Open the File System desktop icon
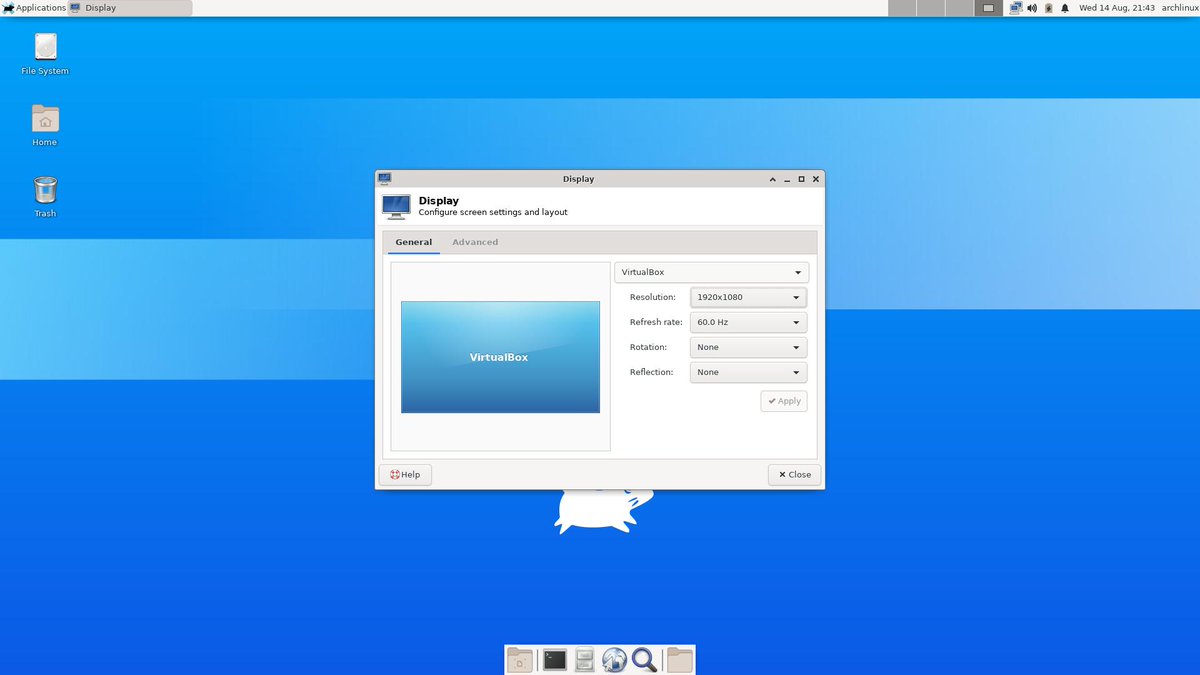 pyautogui.click(x=45, y=54)
